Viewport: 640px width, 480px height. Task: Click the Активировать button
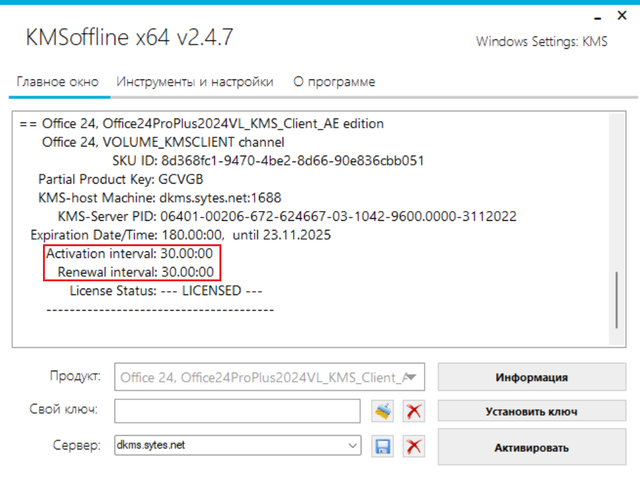(x=532, y=447)
